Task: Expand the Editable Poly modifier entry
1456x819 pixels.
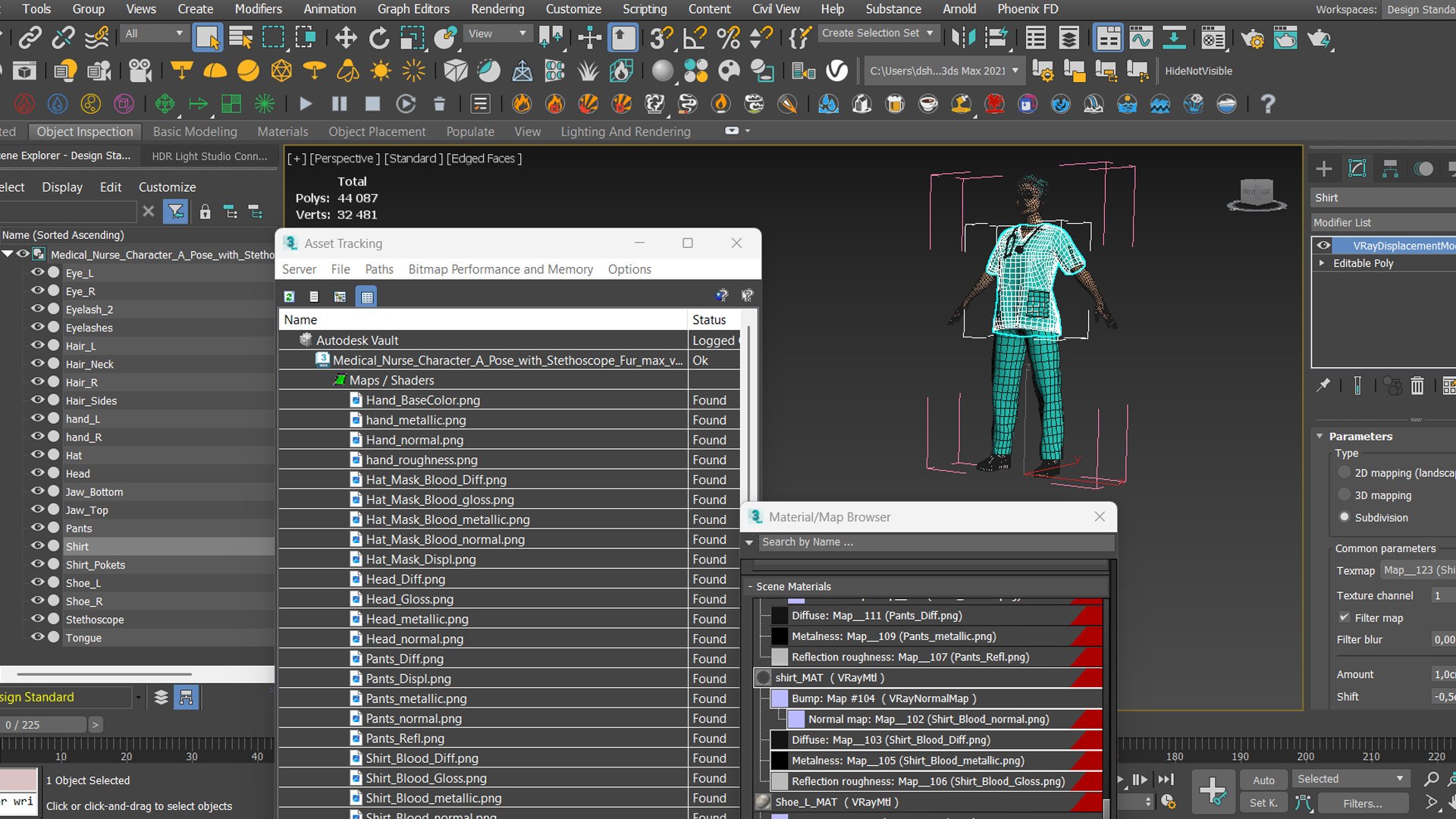Action: tap(1322, 263)
